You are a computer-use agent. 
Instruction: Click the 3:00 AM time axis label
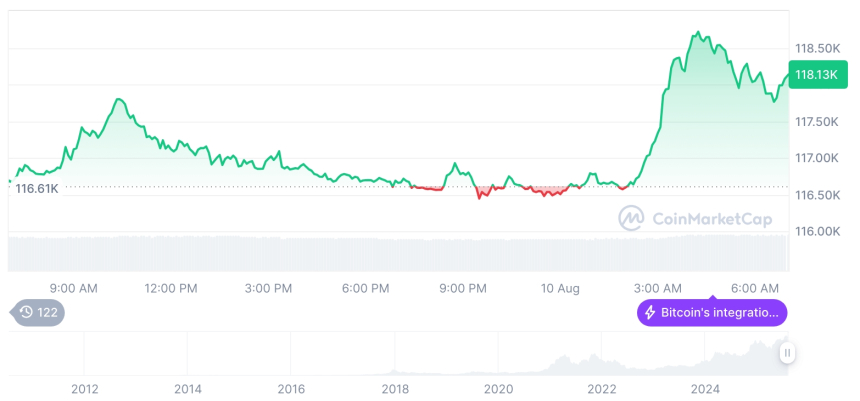[x=659, y=289]
